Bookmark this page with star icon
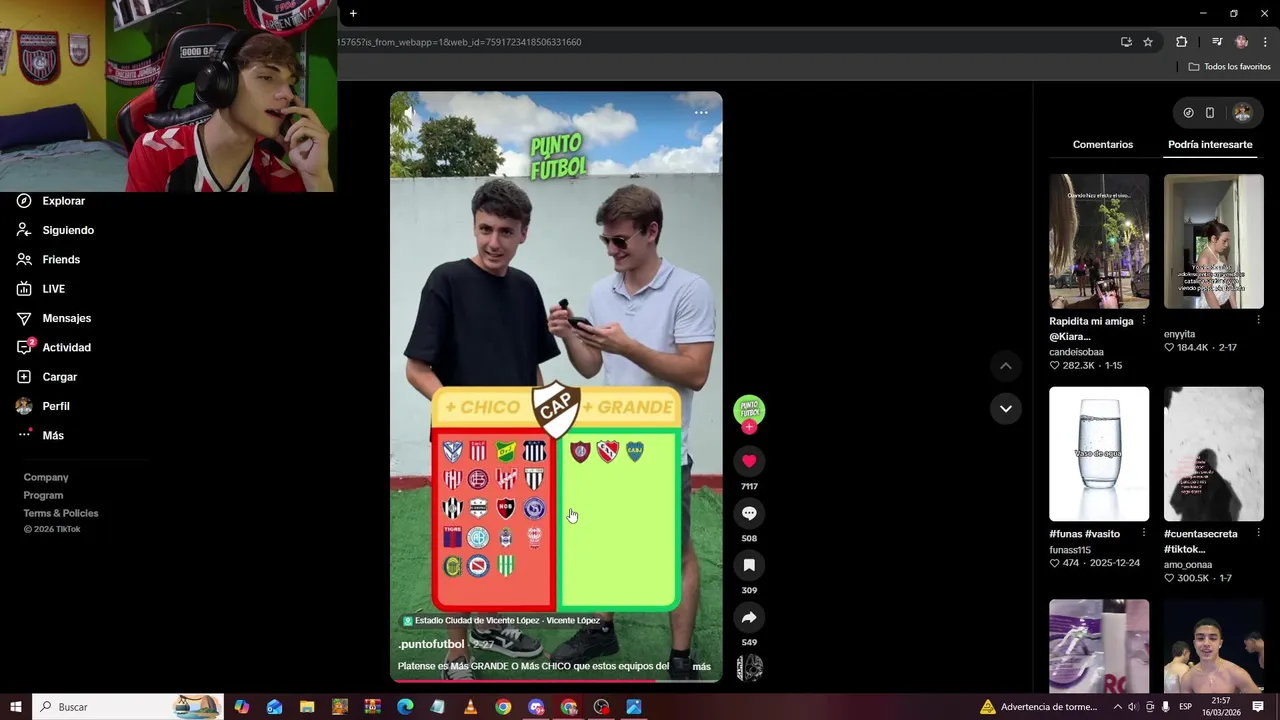The width and height of the screenshot is (1280, 720). [x=1148, y=42]
